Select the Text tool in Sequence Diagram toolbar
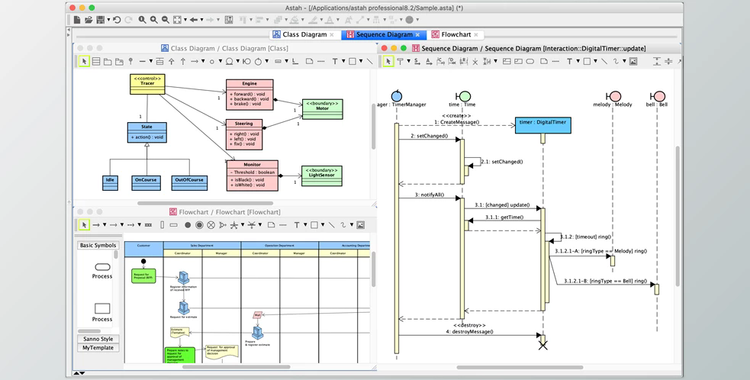The width and height of the screenshot is (750, 380). click(x=569, y=61)
